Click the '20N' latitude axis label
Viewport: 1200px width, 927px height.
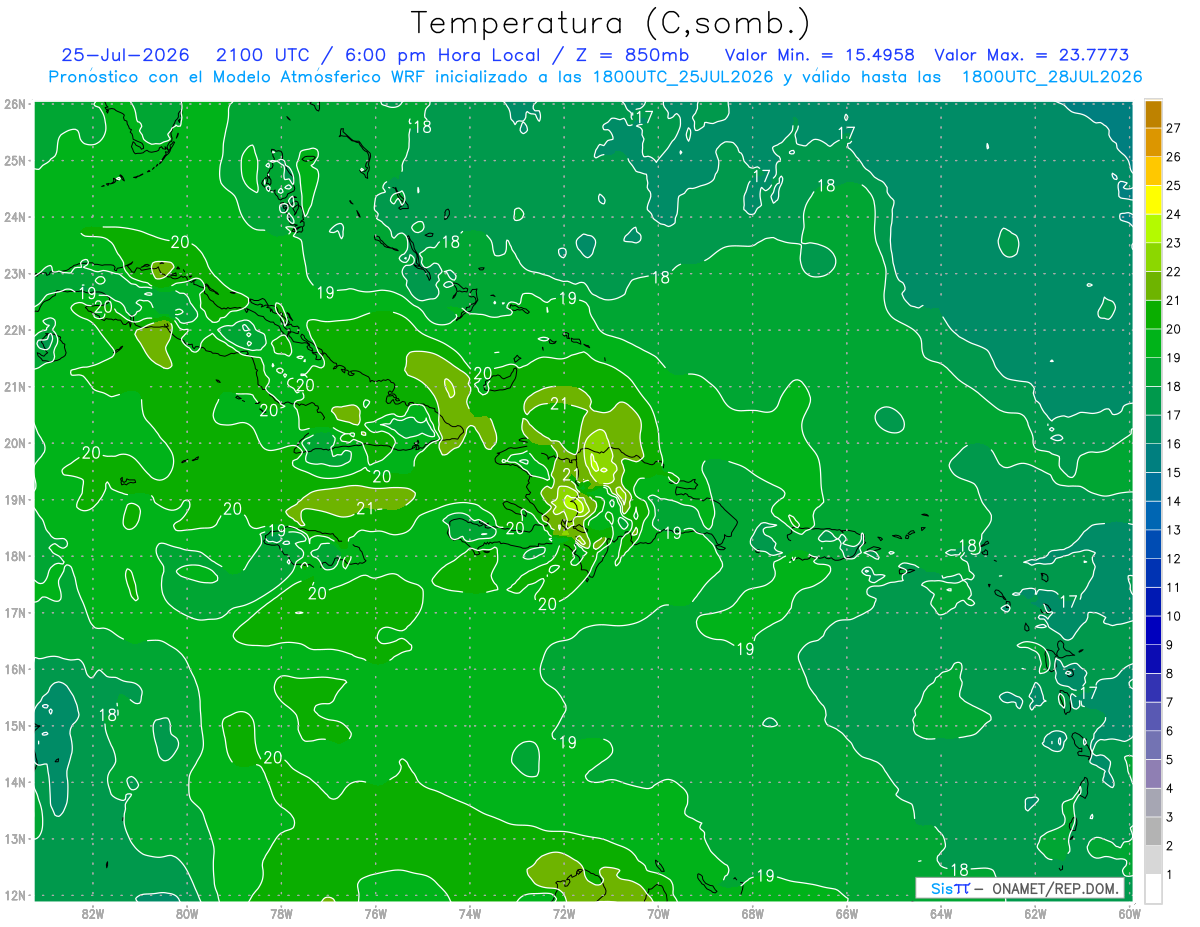[14, 443]
